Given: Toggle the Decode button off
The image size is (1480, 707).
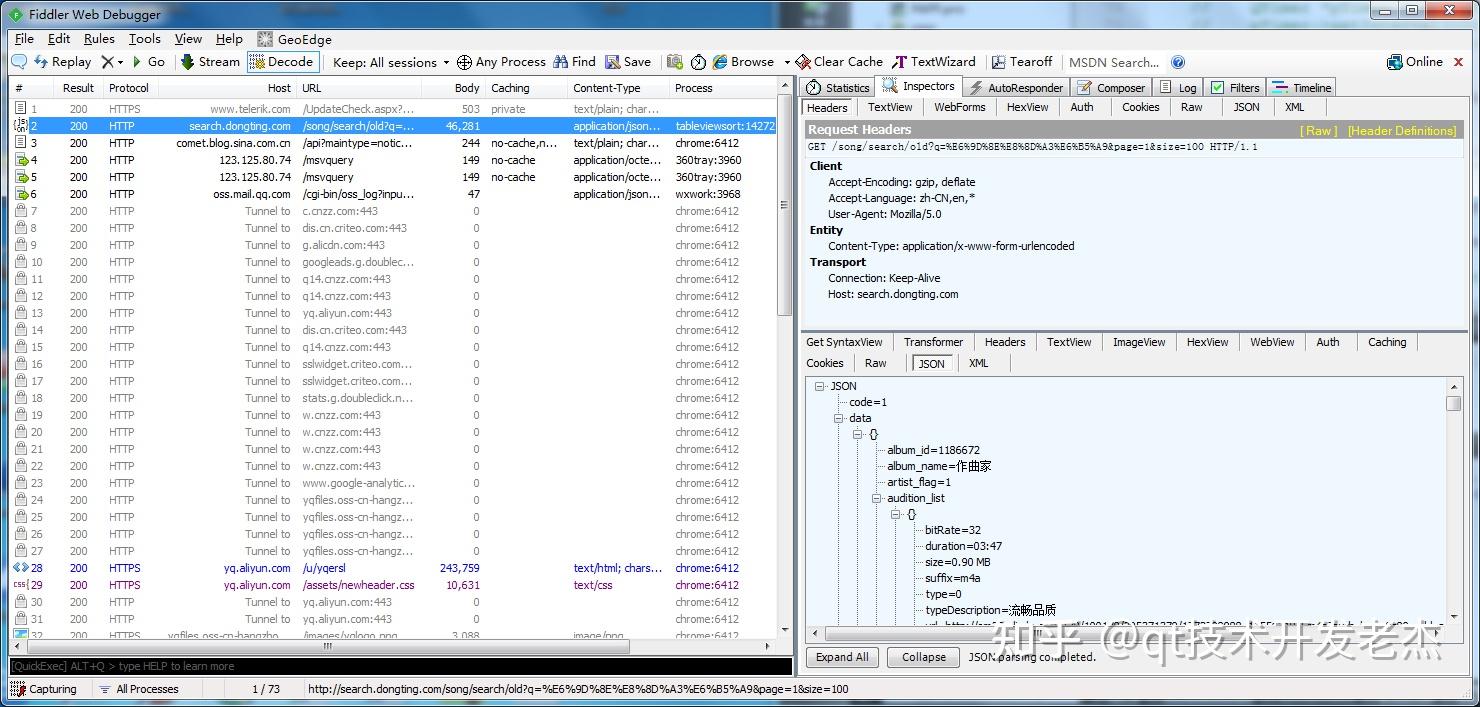Looking at the screenshot, I should coord(281,62).
